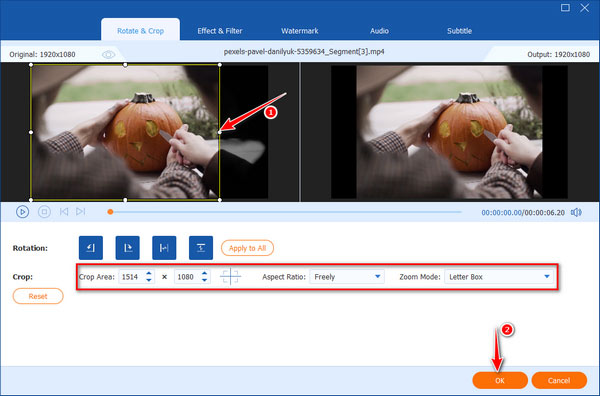
Task: Cancel the editing dialog
Action: (x=559, y=380)
